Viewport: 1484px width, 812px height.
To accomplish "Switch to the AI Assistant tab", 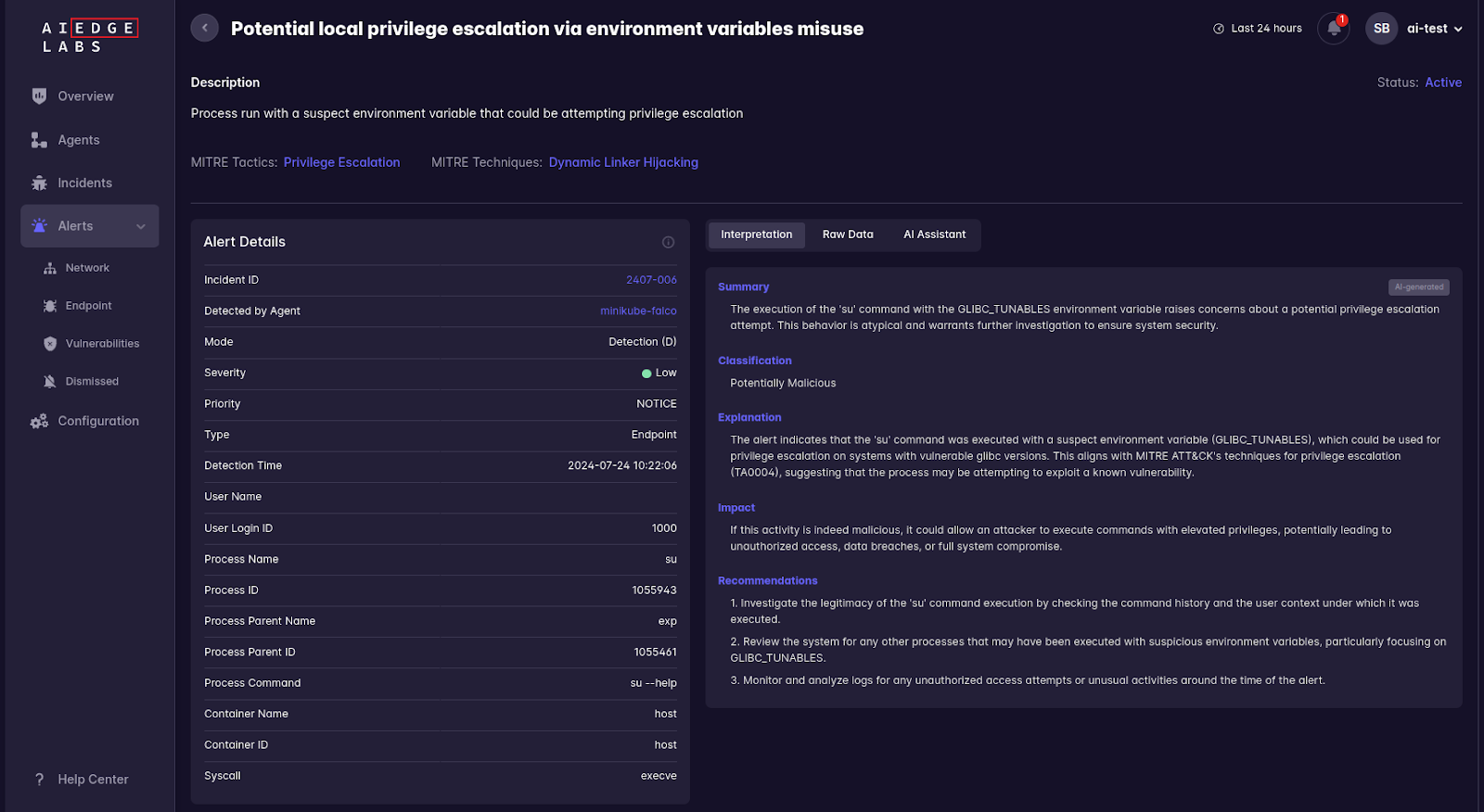I will (934, 235).
